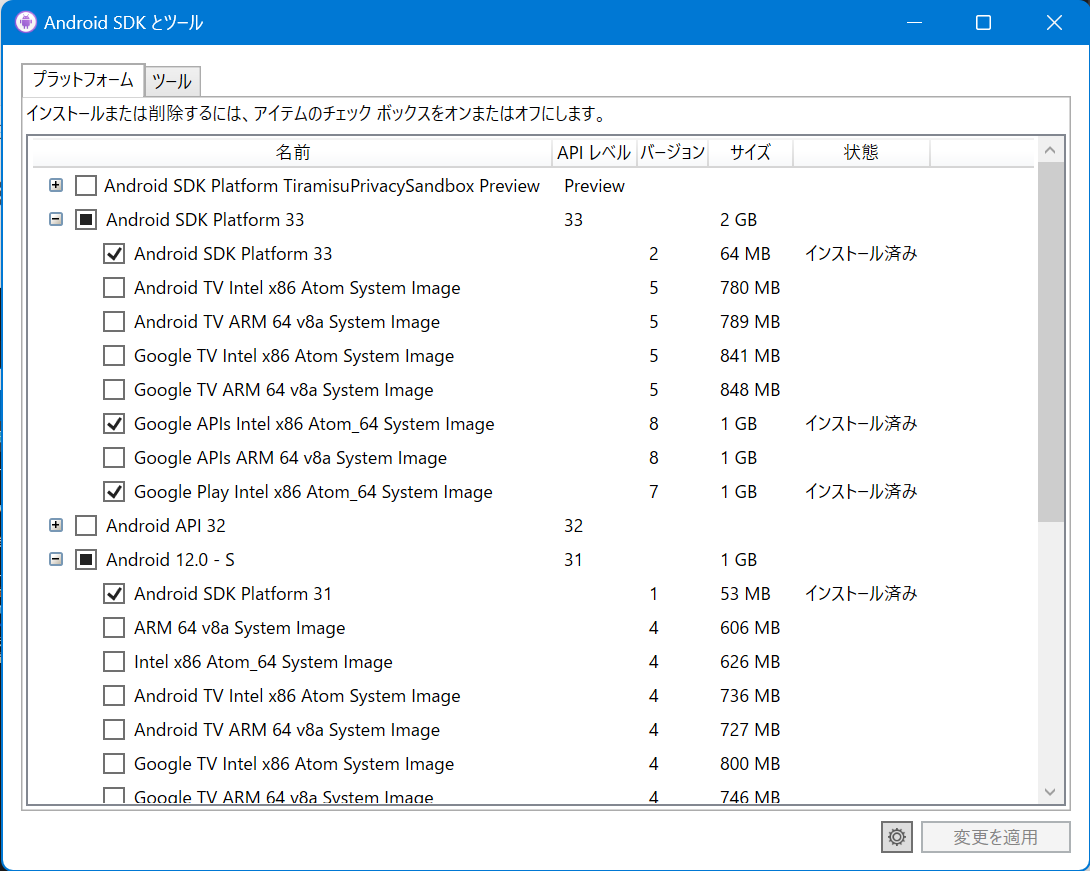Check the Android API 32 checkbox
The image size is (1090, 871).
point(86,526)
